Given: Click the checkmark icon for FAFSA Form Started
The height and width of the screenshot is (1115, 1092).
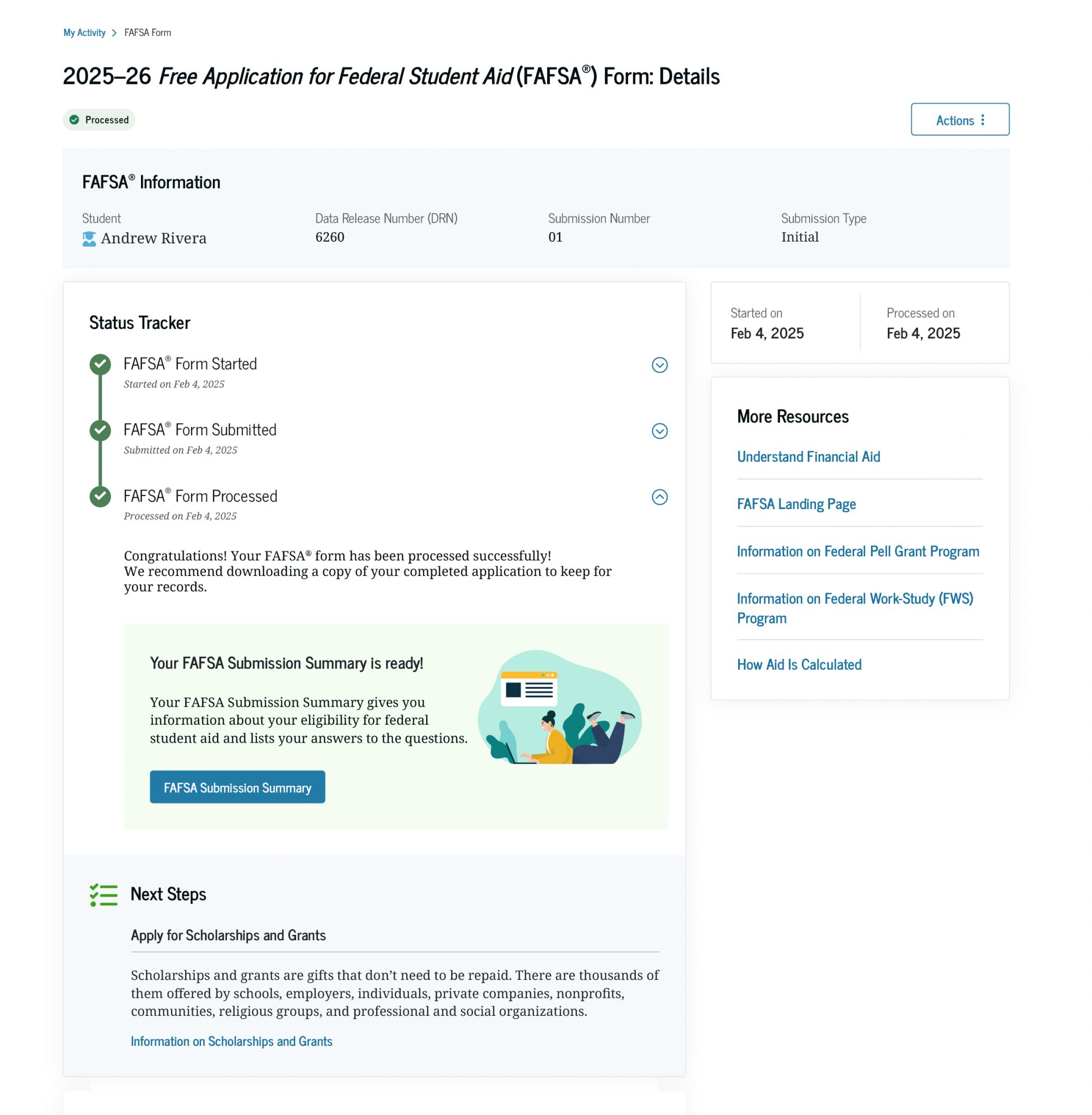Looking at the screenshot, I should (101, 363).
